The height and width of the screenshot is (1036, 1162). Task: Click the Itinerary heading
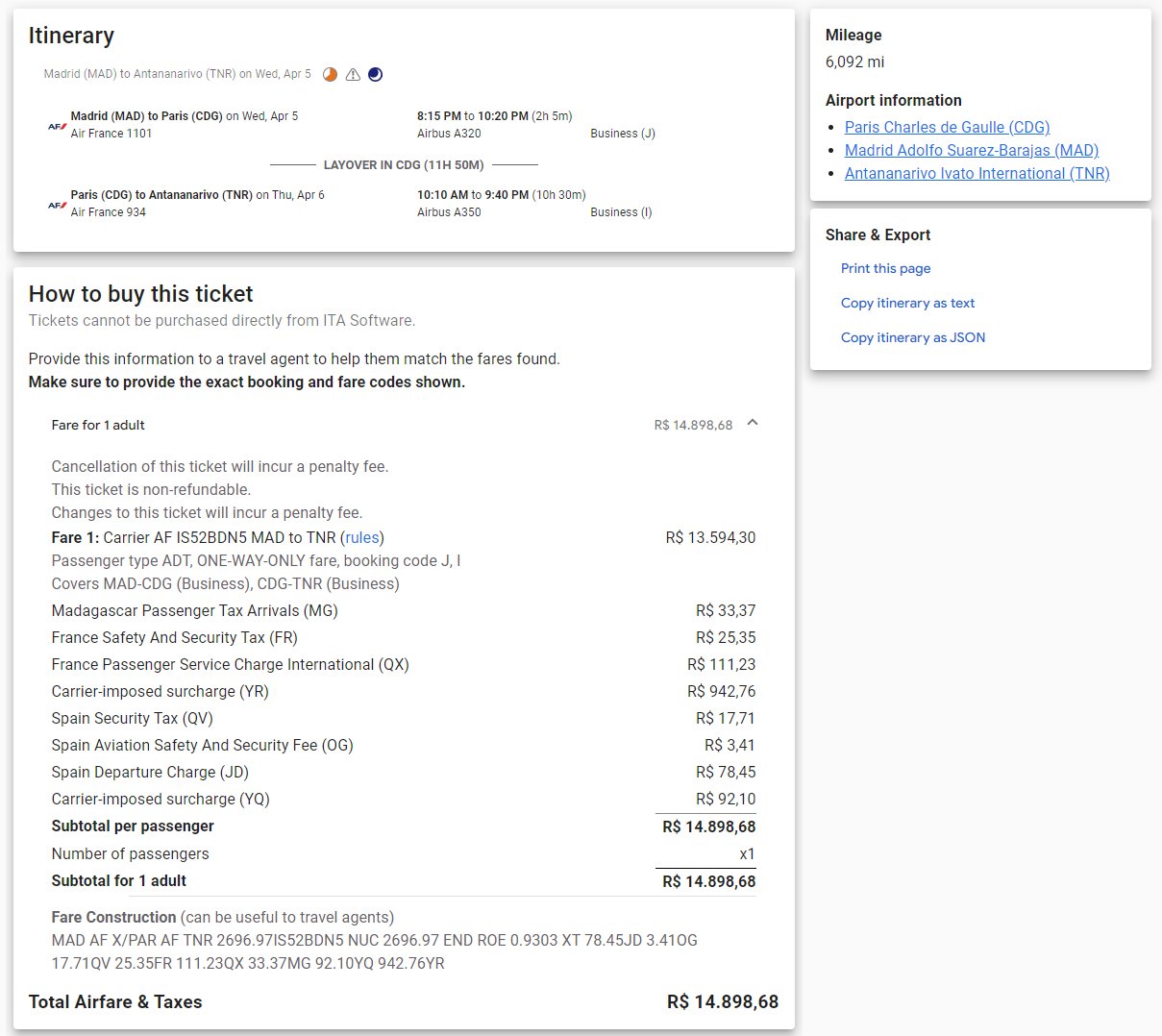coord(71,36)
